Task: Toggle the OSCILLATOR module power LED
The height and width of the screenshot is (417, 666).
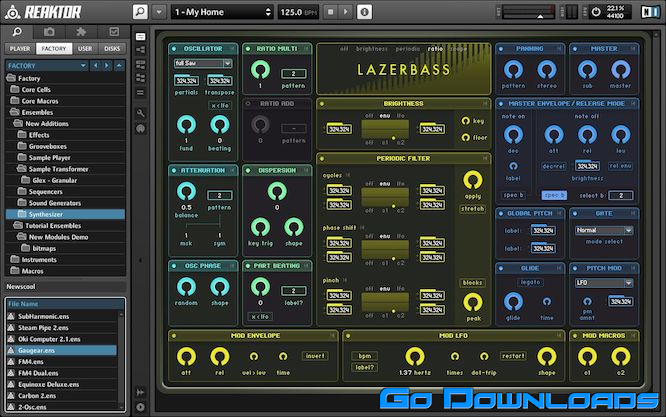Action: point(174,49)
